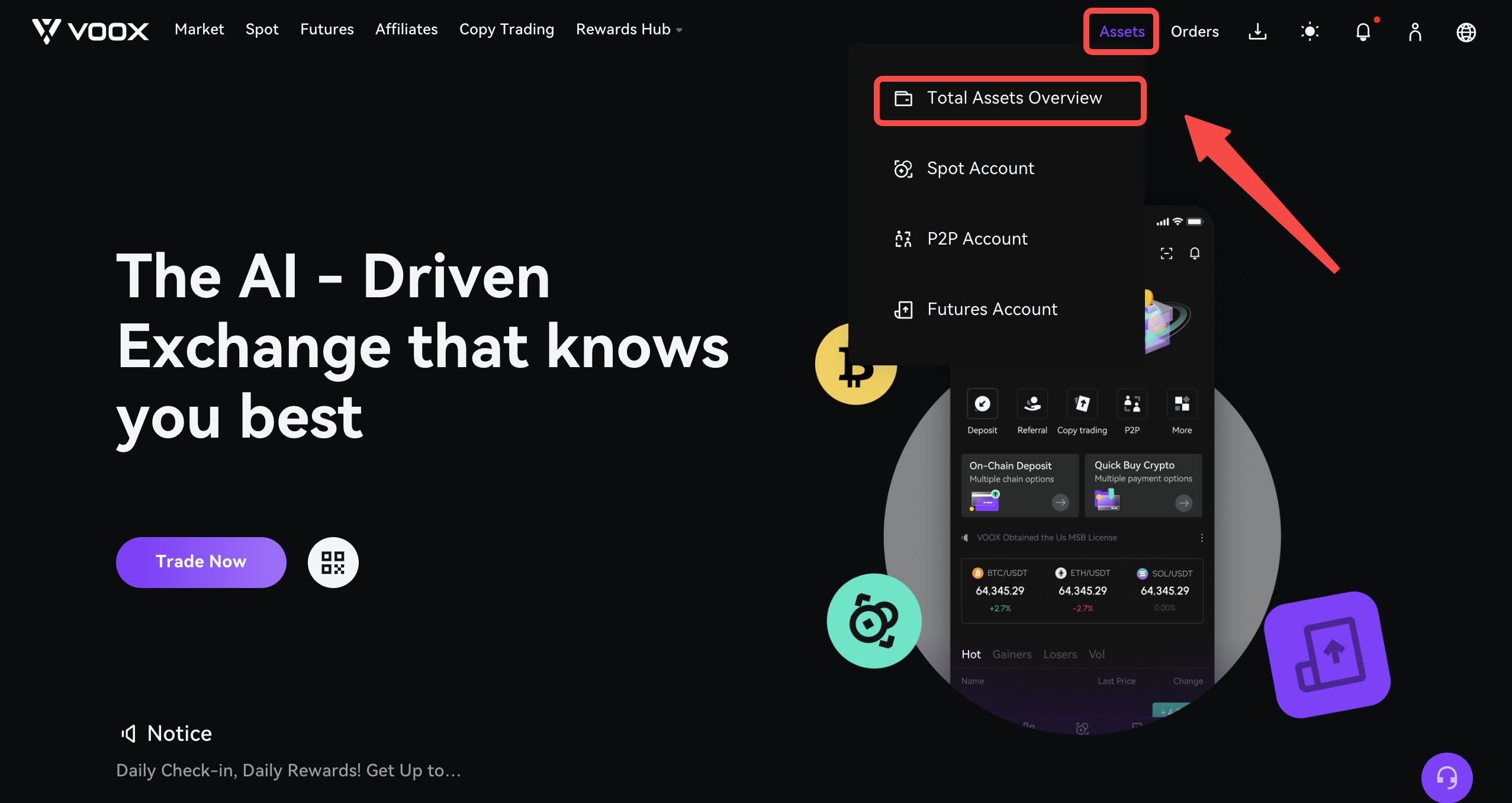Tap the Referral icon in phone mockup
Screen dimensions: 1512x803
coord(1032,404)
